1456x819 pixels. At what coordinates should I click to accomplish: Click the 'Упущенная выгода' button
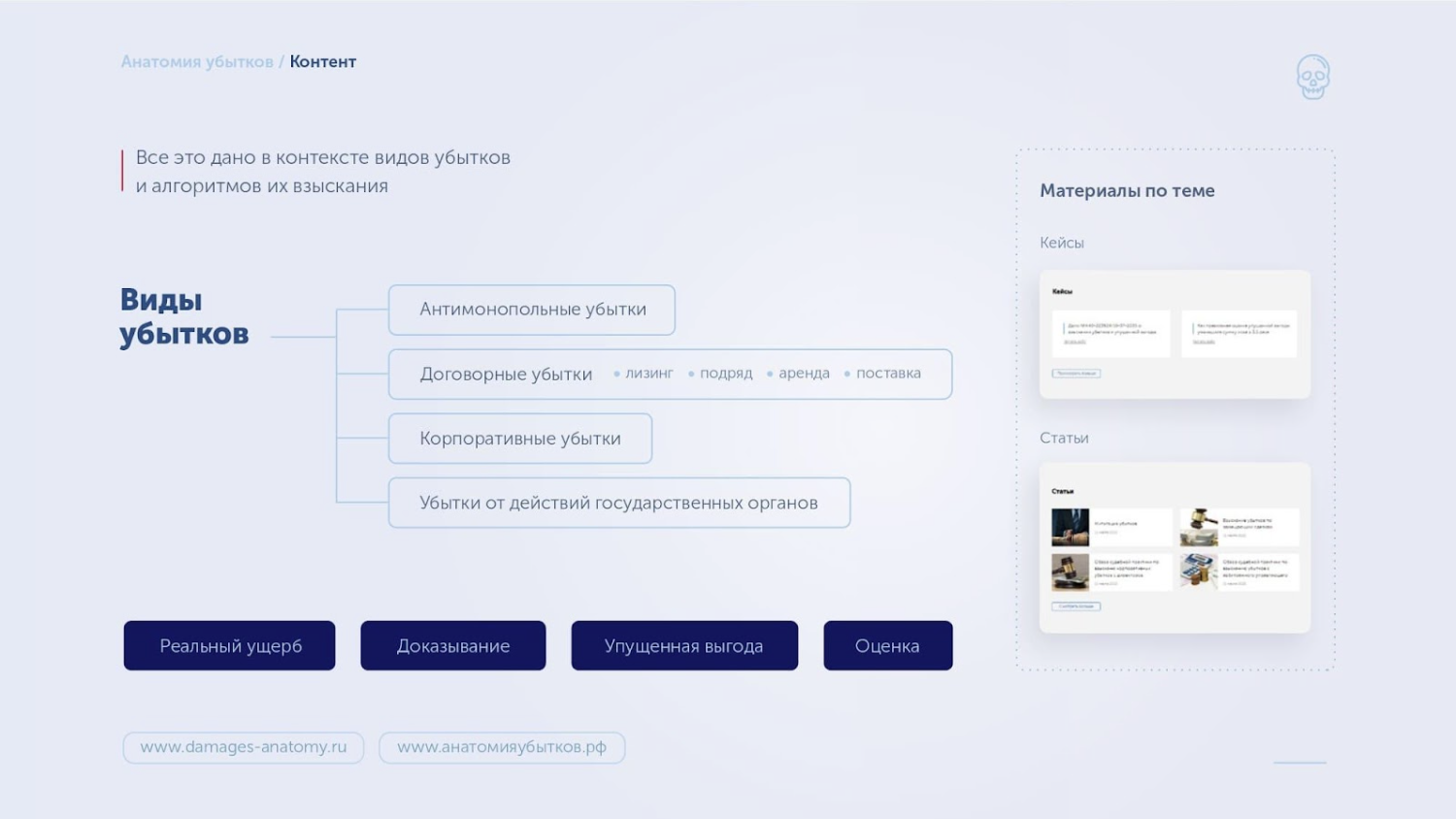point(684,645)
